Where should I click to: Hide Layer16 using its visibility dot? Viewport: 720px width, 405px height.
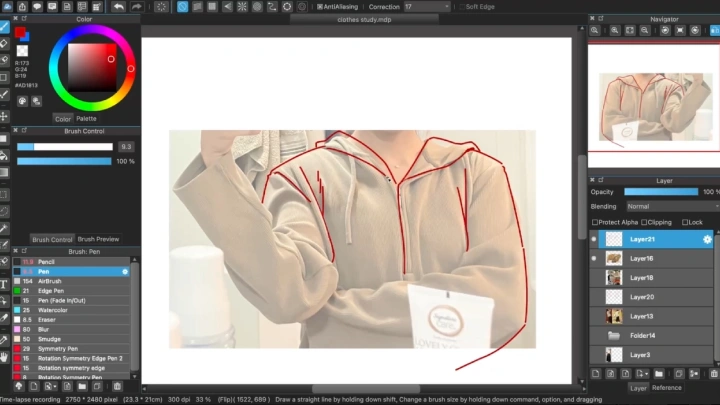[x=594, y=259]
